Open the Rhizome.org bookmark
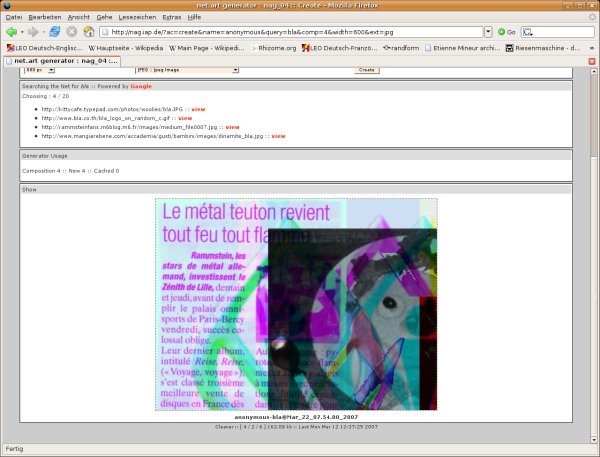Image resolution: width=600 pixels, height=457 pixels. pos(273,48)
